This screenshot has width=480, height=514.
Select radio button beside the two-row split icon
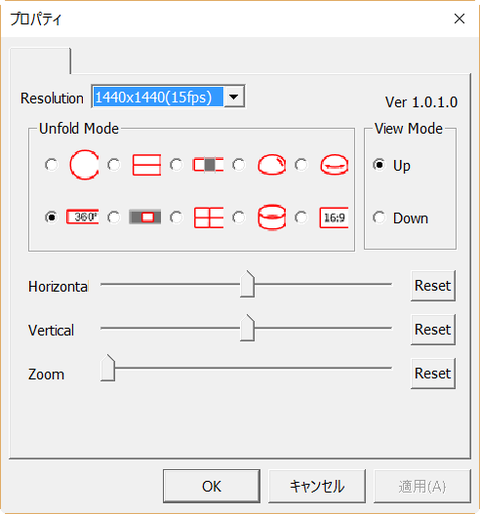coord(114,165)
